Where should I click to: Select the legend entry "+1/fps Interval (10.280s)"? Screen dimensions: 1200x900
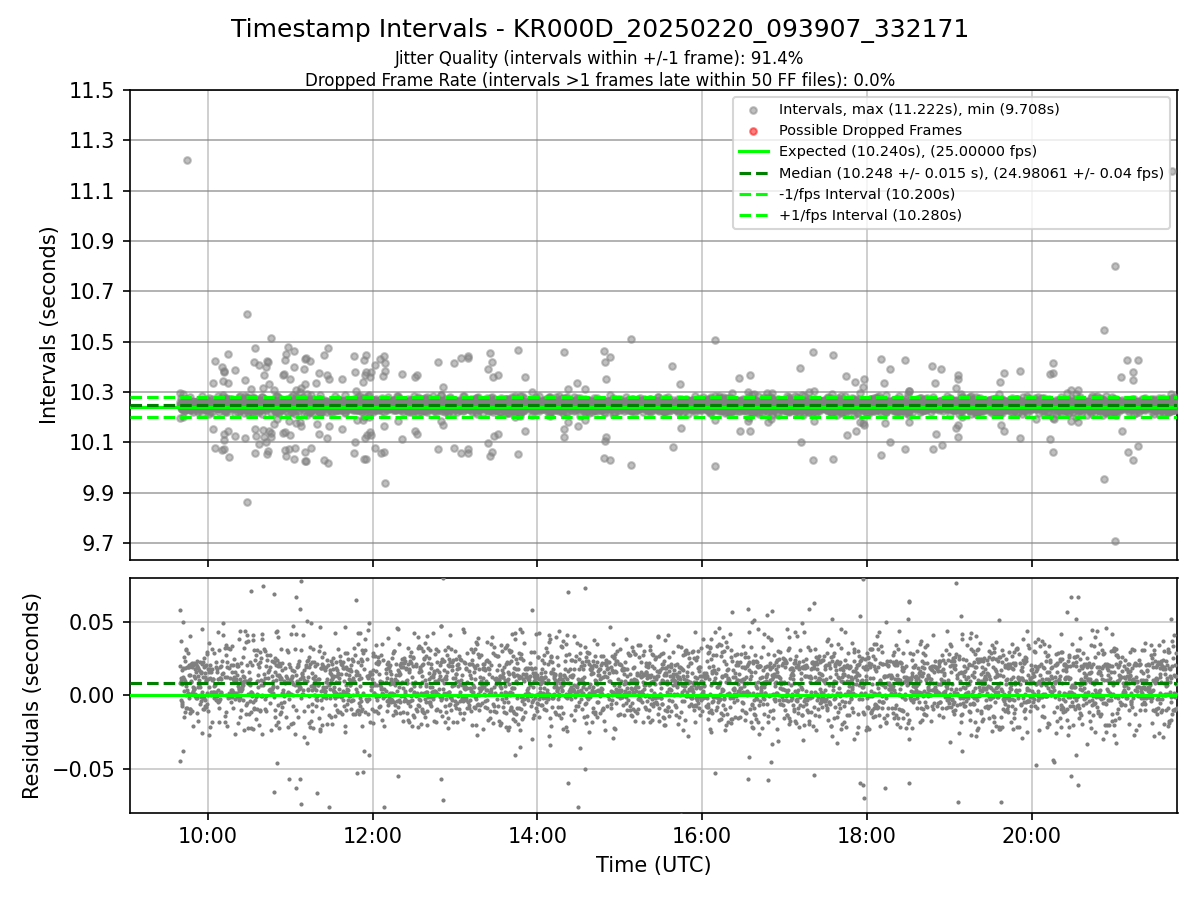(870, 214)
